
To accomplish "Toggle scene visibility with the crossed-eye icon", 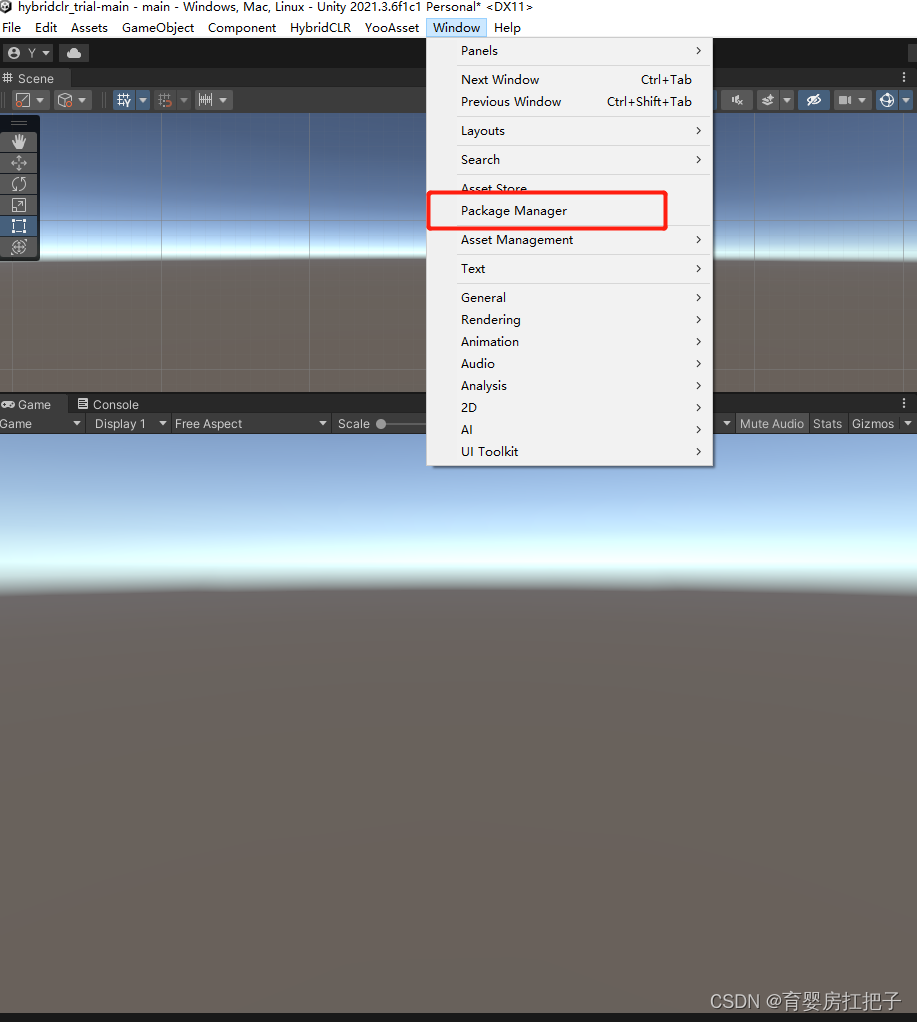I will click(x=813, y=100).
